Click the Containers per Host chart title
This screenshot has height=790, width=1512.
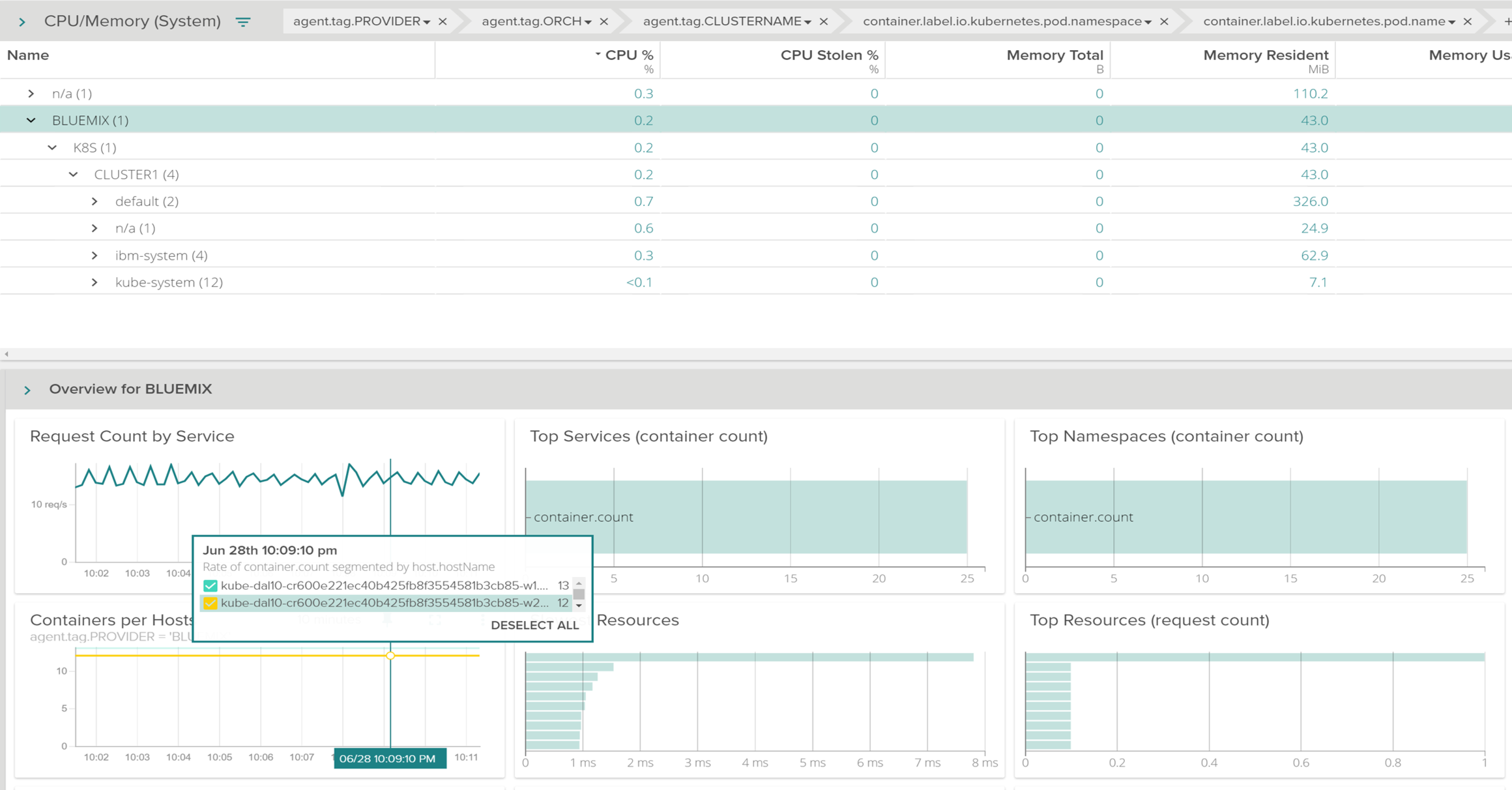[112, 620]
